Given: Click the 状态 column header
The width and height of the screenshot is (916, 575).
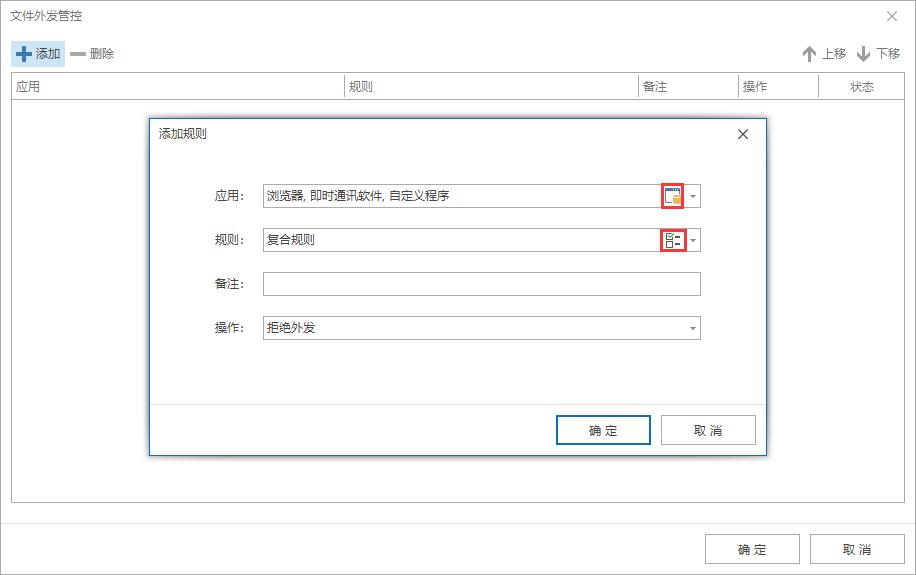Looking at the screenshot, I should coord(861,87).
